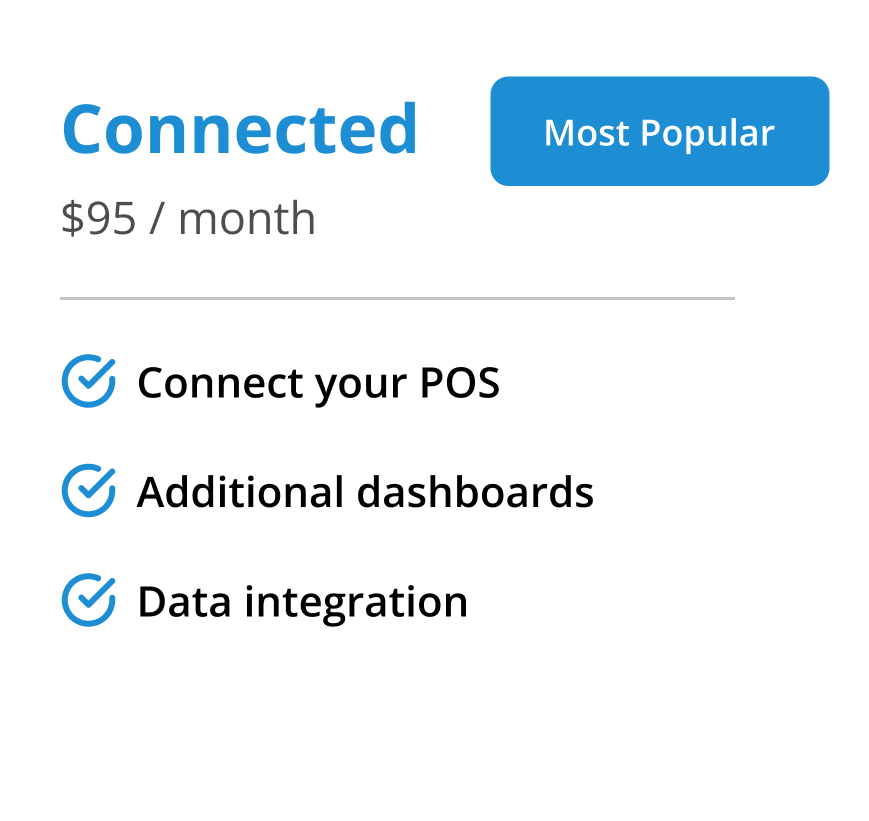This screenshot has width=869, height=821.
Task: Click the word Popular on the blue badge
Action: (x=707, y=133)
